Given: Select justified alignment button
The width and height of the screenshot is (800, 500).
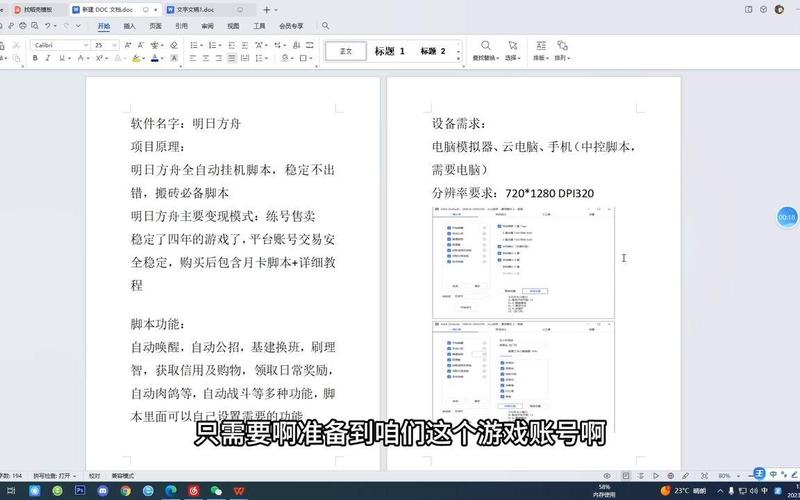Looking at the screenshot, I should [232, 59].
